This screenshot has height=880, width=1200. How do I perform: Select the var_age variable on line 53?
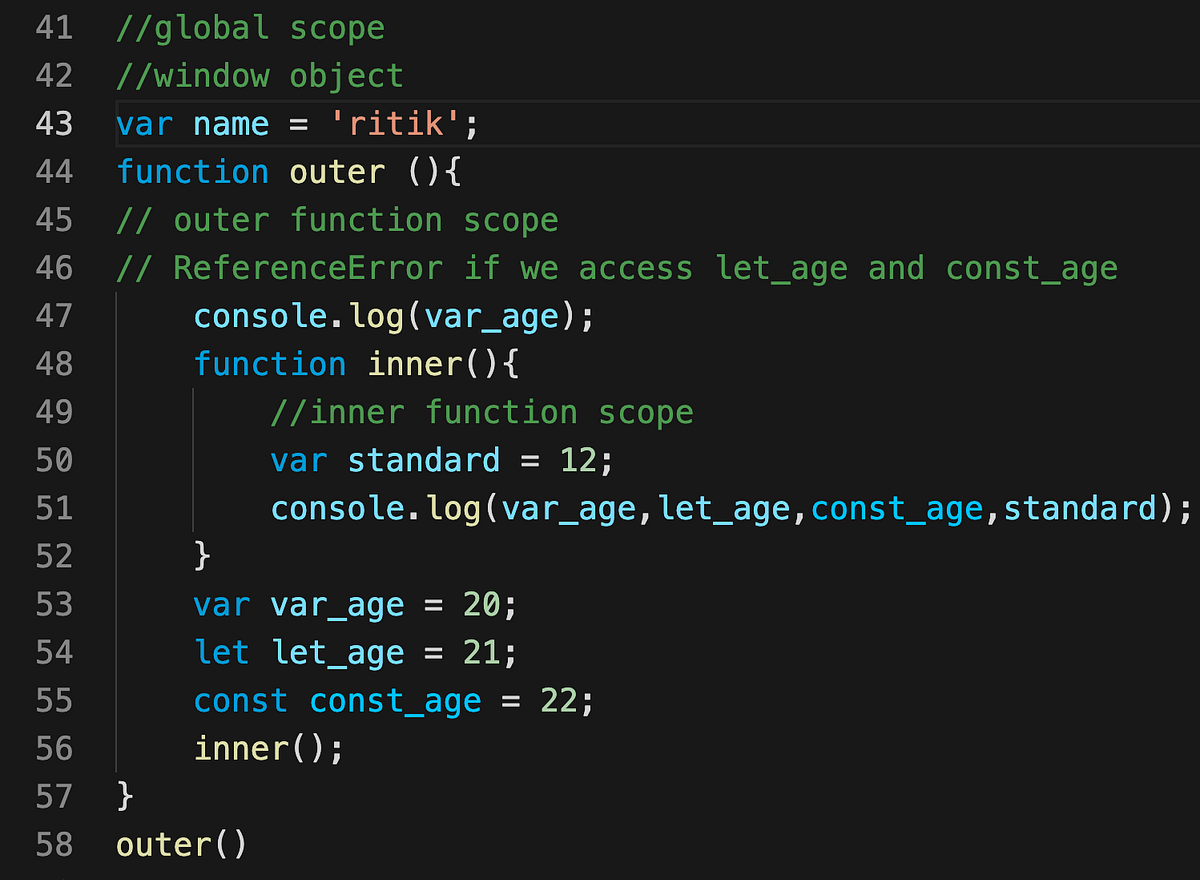click(x=337, y=604)
